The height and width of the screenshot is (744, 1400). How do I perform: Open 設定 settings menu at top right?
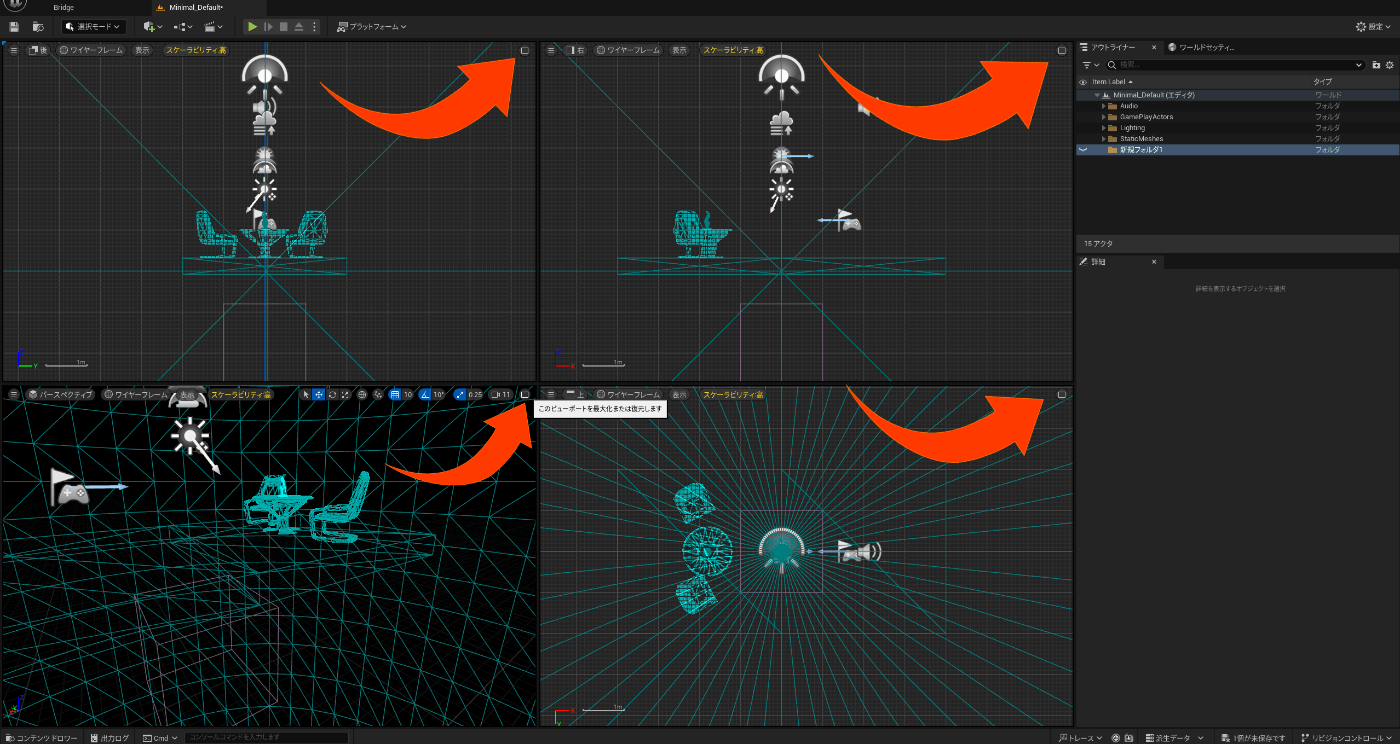coord(1374,27)
